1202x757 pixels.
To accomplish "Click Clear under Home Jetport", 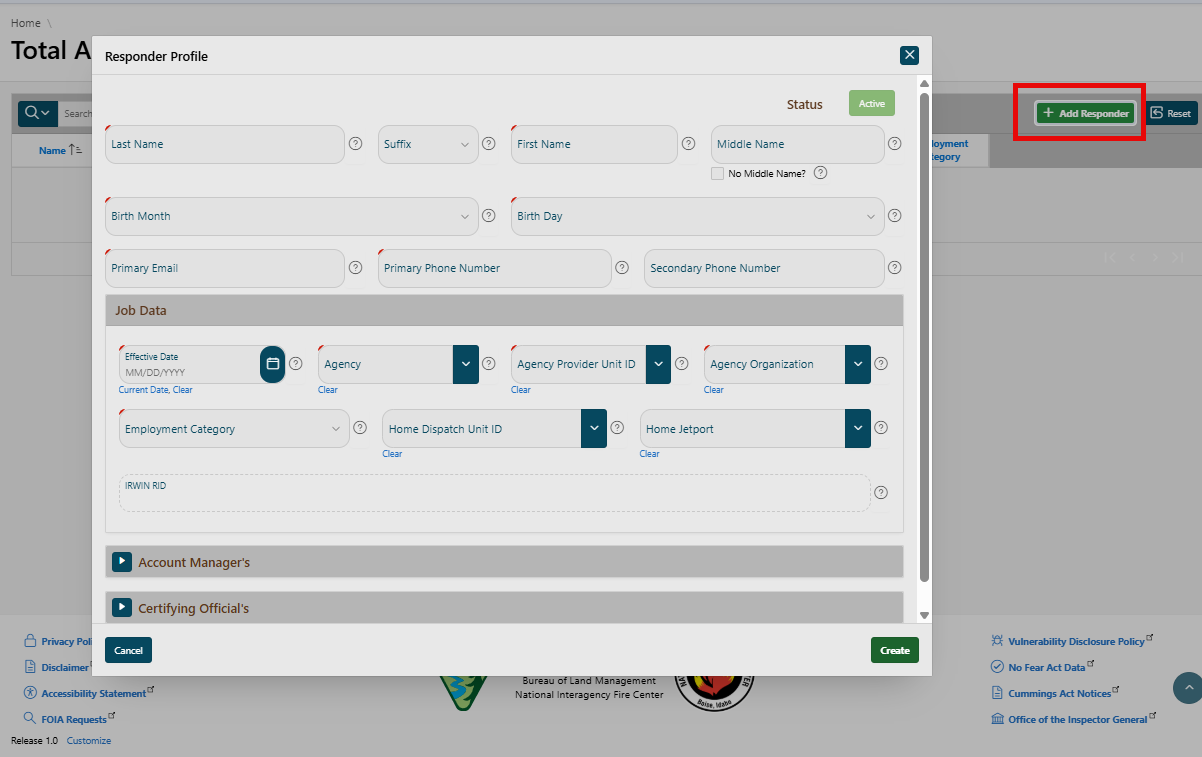I will coord(650,454).
